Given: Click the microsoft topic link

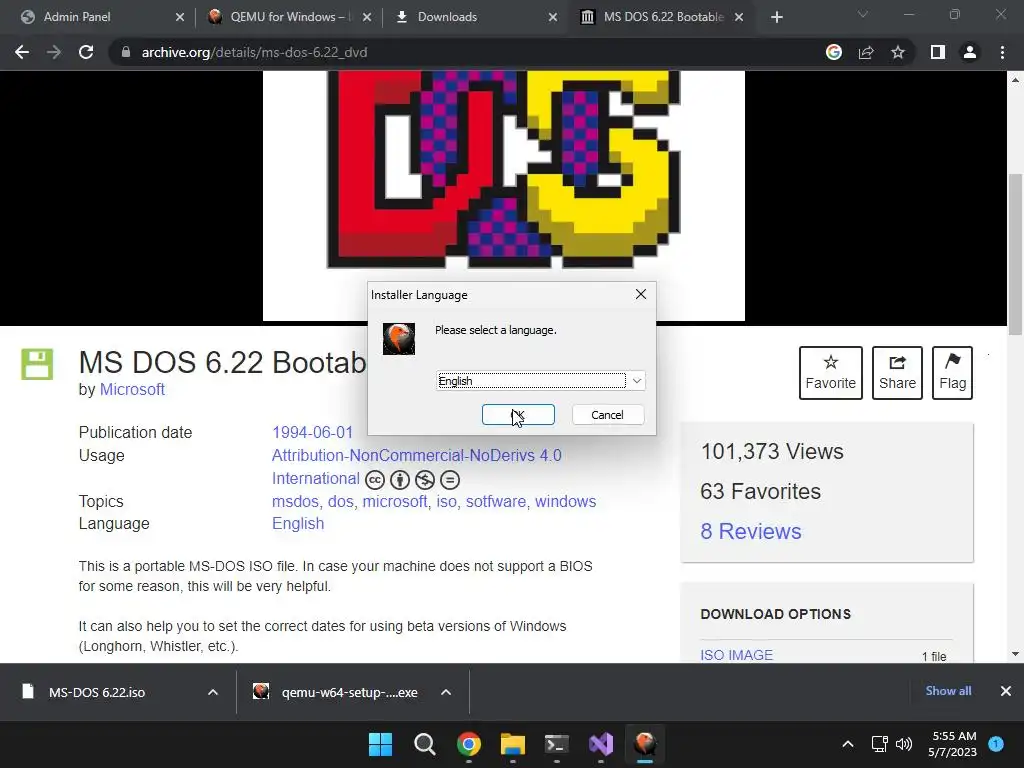Looking at the screenshot, I should tap(394, 502).
